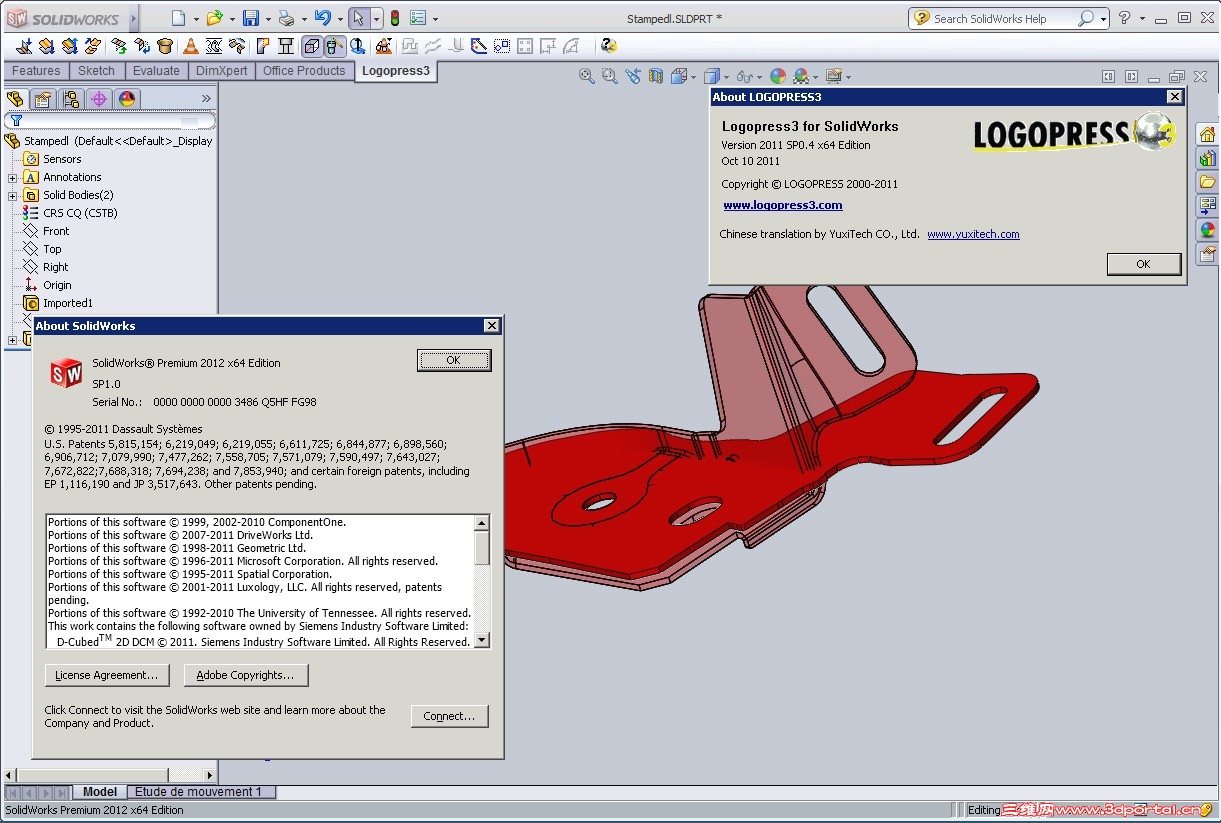Open the Select tool dropdown arrow
The height and width of the screenshot is (823, 1221).
[376, 19]
